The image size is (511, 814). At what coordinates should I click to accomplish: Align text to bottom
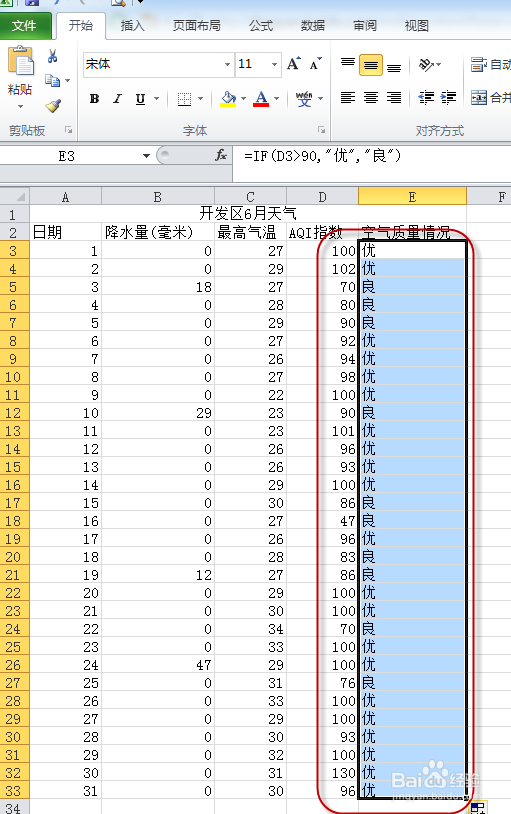pyautogui.click(x=394, y=66)
